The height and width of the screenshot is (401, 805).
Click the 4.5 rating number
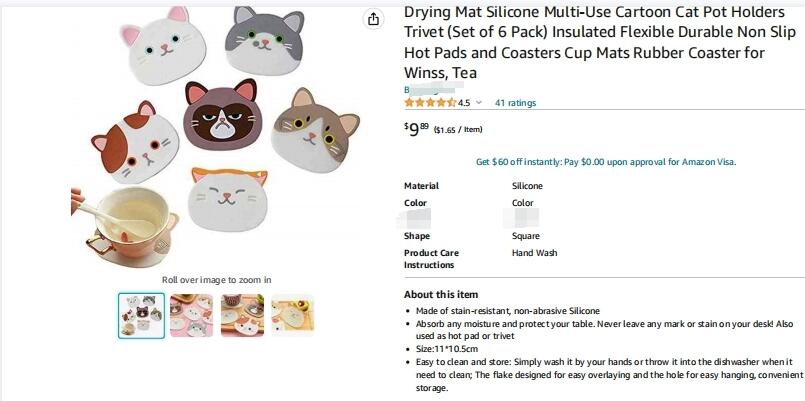click(464, 103)
